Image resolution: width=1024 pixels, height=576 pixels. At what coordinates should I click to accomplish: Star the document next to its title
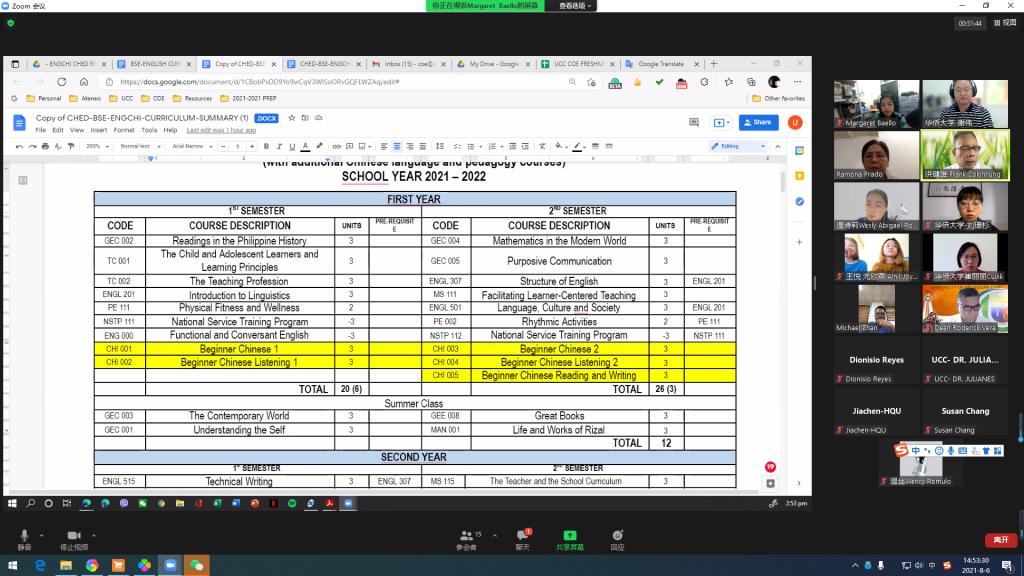click(291, 118)
